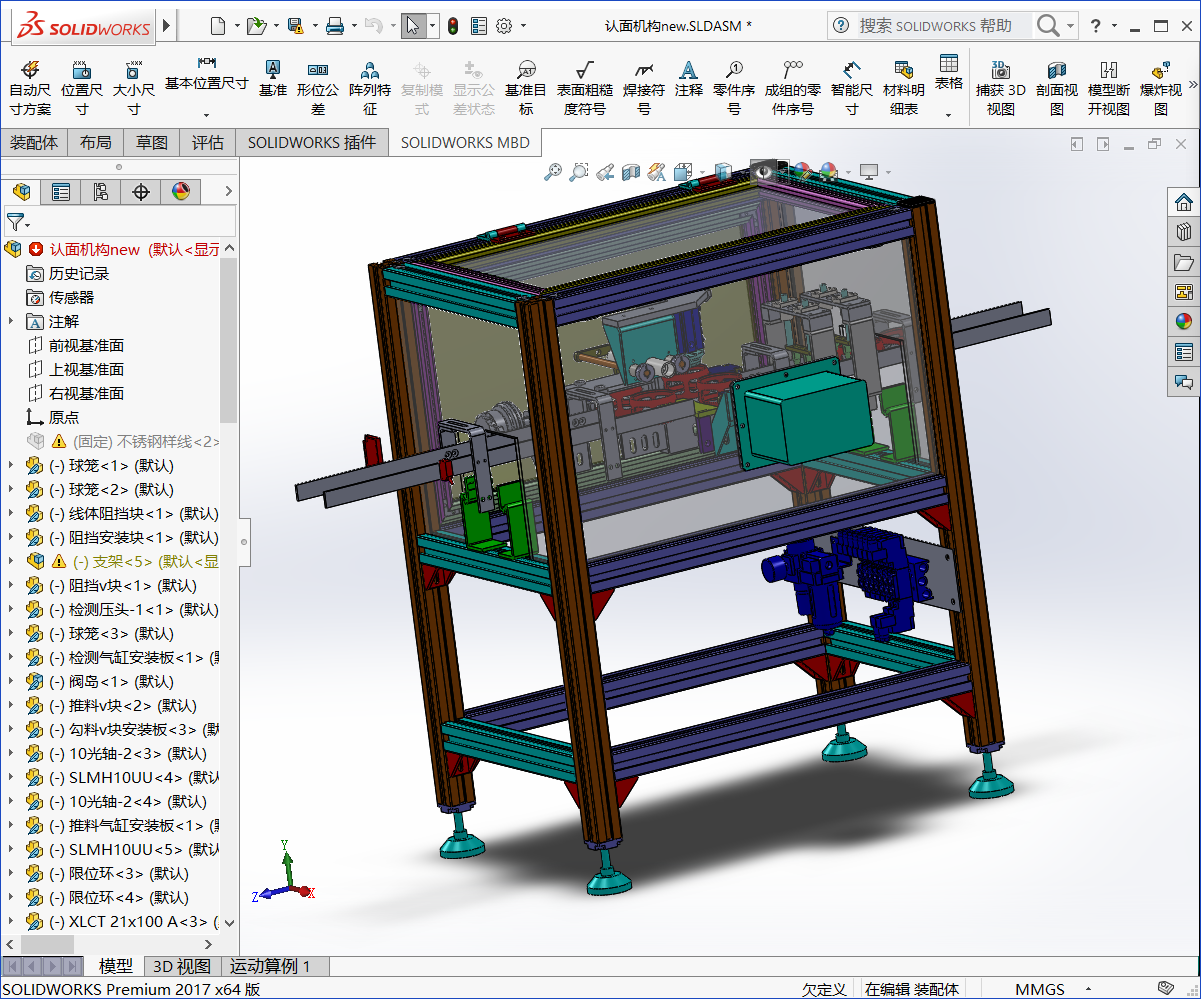Click the Dynamic Annotation Views icon

coord(656,172)
